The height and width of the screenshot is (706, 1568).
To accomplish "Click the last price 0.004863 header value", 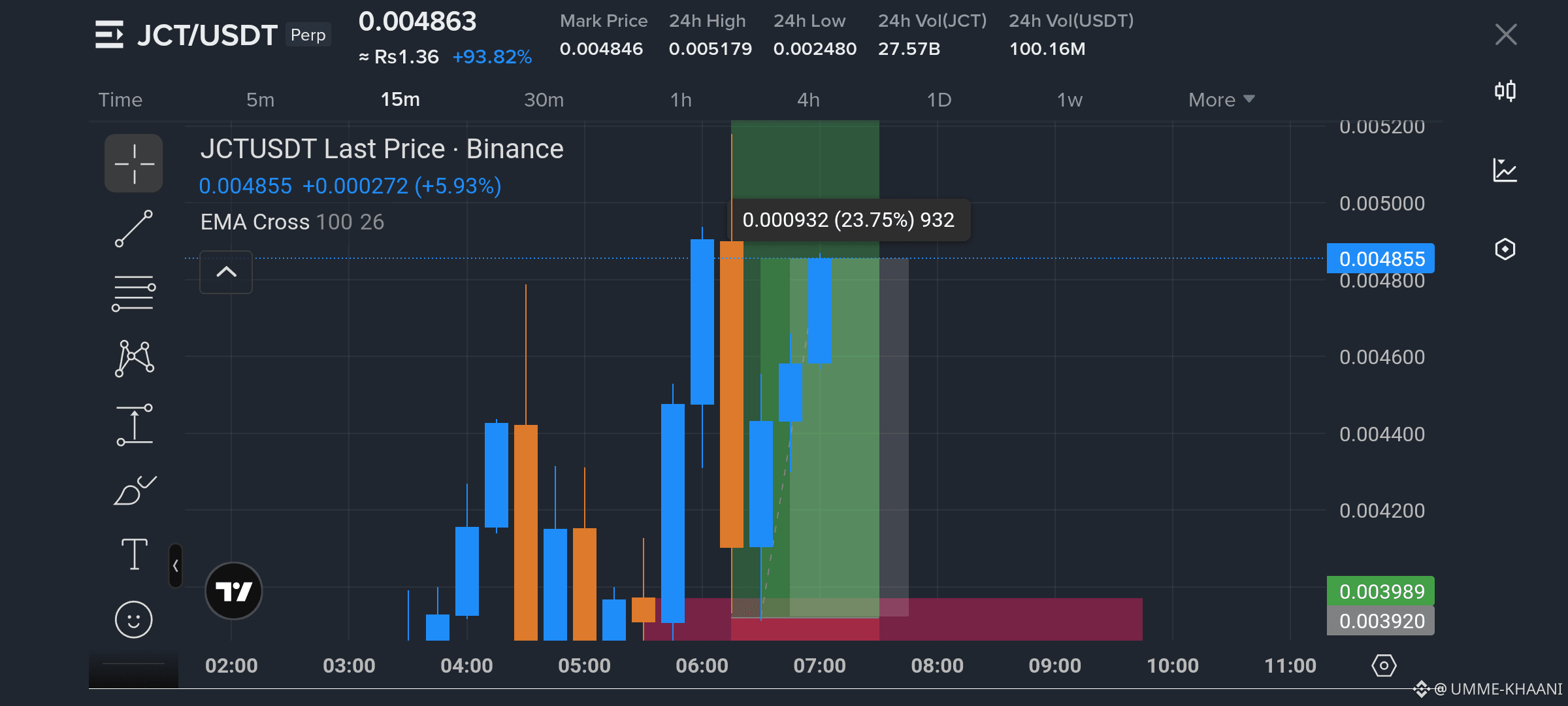I will (417, 22).
